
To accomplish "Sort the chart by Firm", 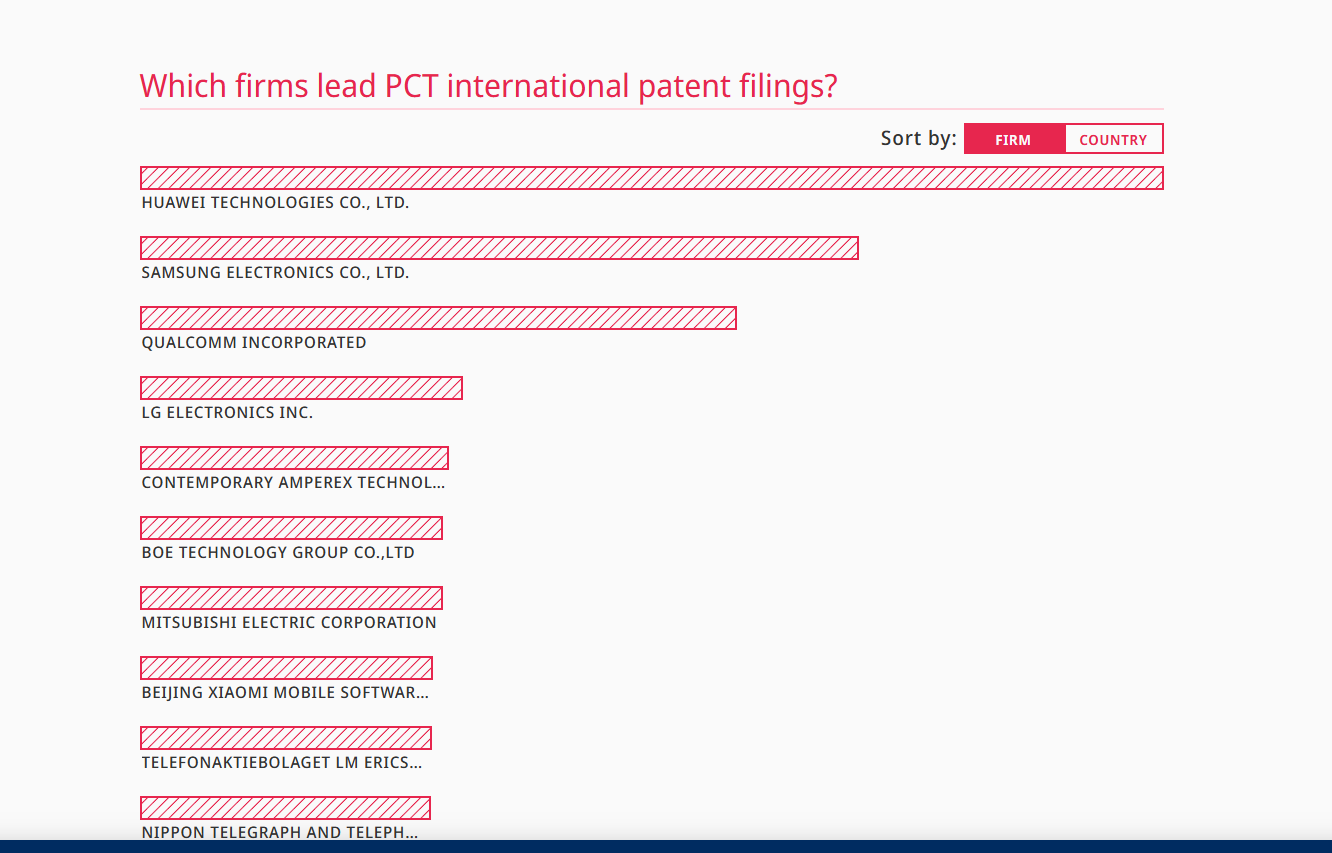I will coord(1013,139).
